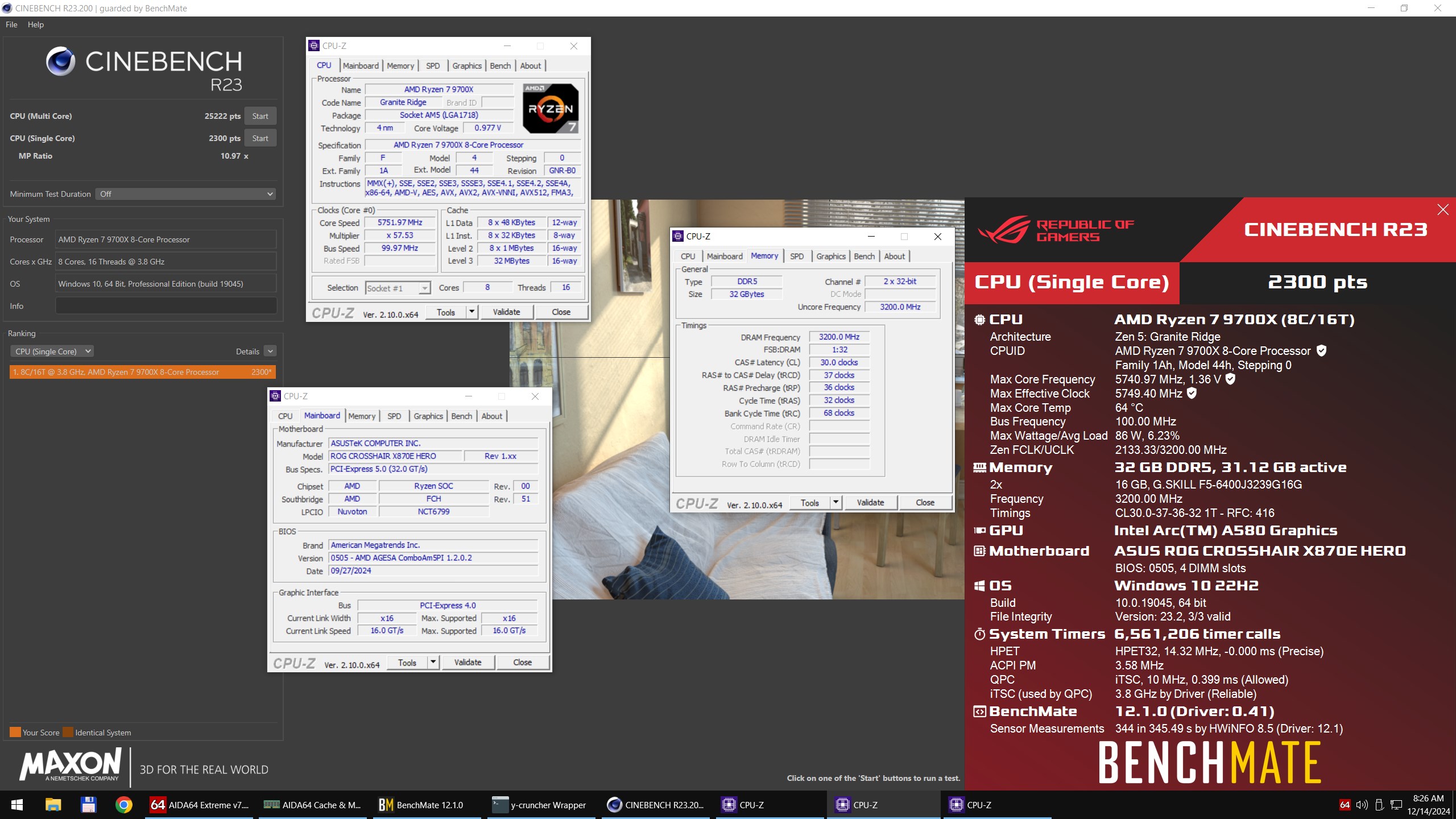Expand the ranking Details chevron
The height and width of the screenshot is (819, 1456).
coord(271,351)
